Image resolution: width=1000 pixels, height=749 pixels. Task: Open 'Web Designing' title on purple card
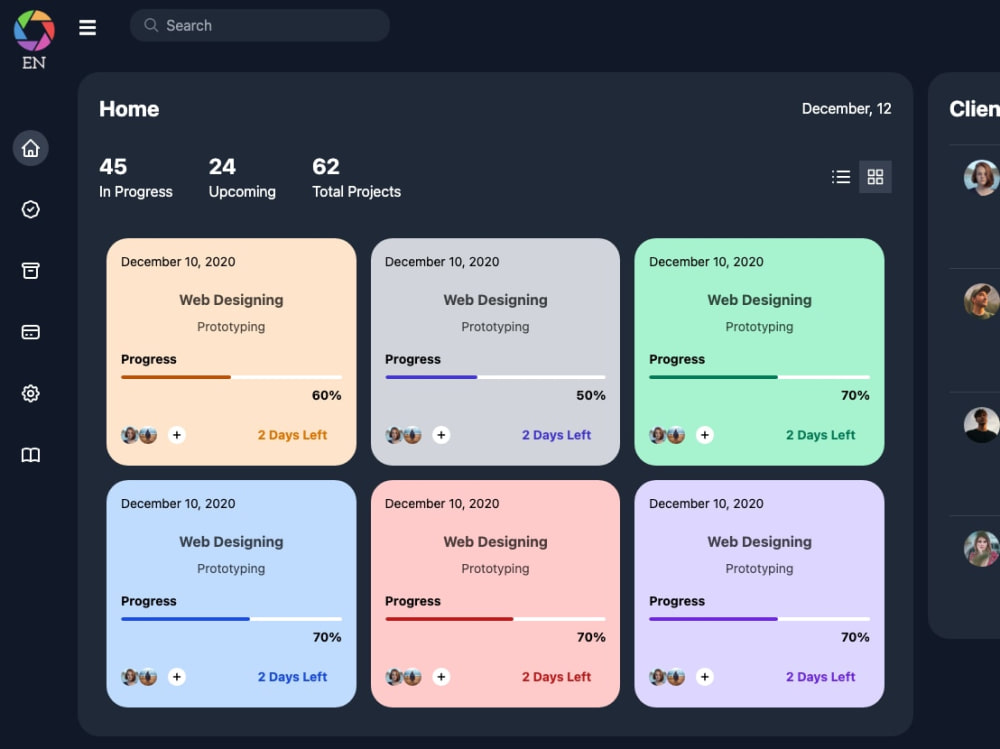coord(760,542)
